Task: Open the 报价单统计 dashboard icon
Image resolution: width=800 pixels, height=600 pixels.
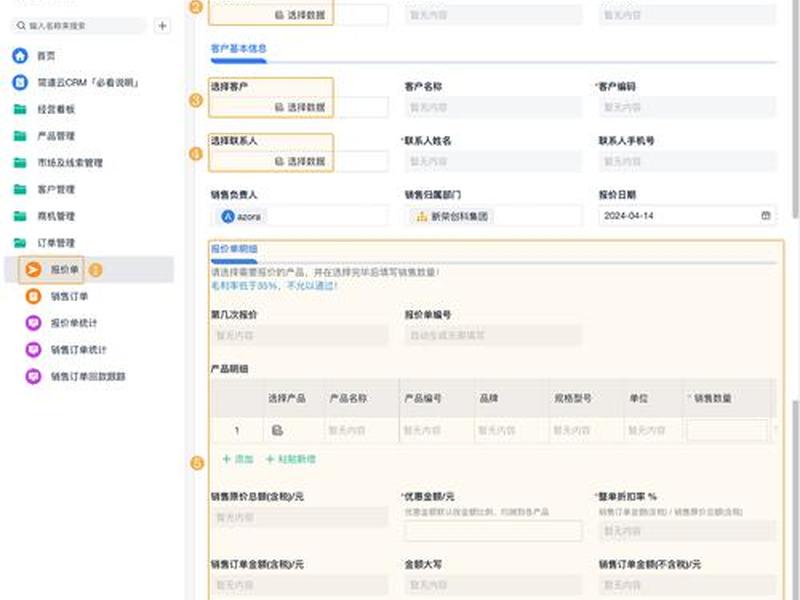Action: (x=33, y=323)
